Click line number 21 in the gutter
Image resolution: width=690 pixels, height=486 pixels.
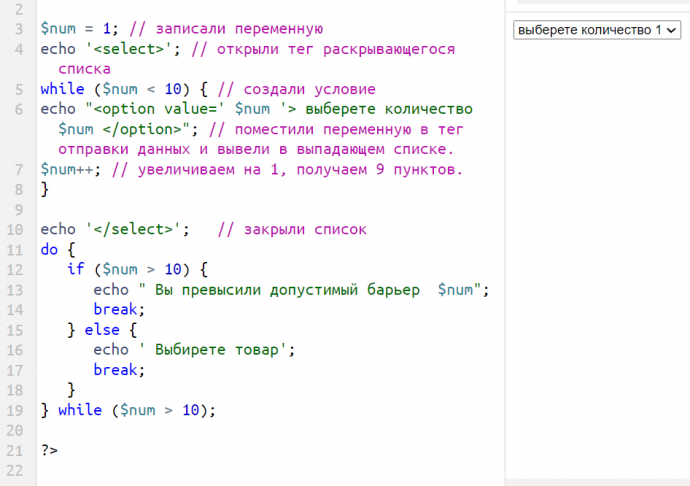[x=15, y=450]
